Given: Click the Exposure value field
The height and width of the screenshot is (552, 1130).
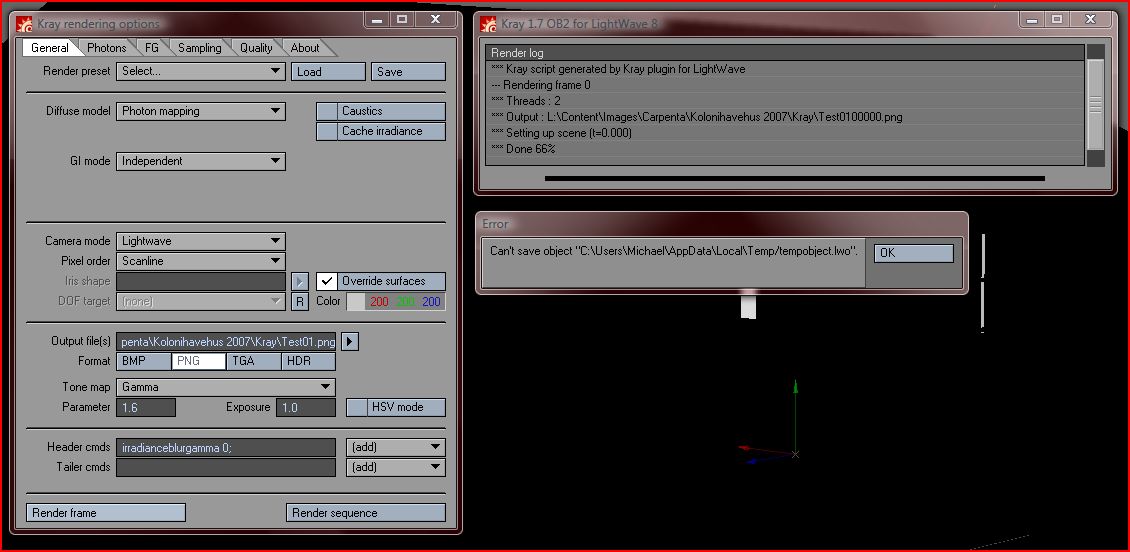Looking at the screenshot, I should [x=306, y=407].
